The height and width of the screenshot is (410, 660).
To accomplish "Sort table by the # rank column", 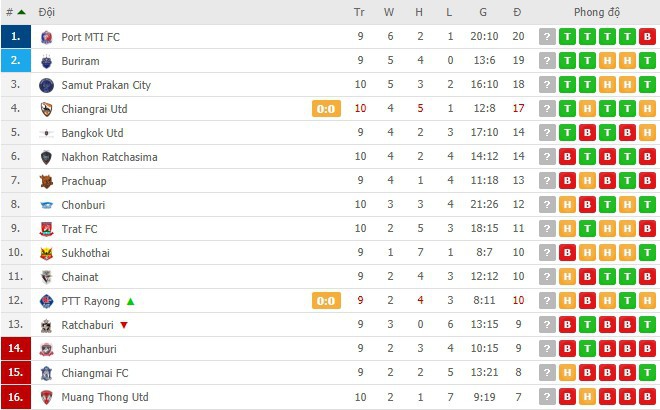I will [16, 12].
